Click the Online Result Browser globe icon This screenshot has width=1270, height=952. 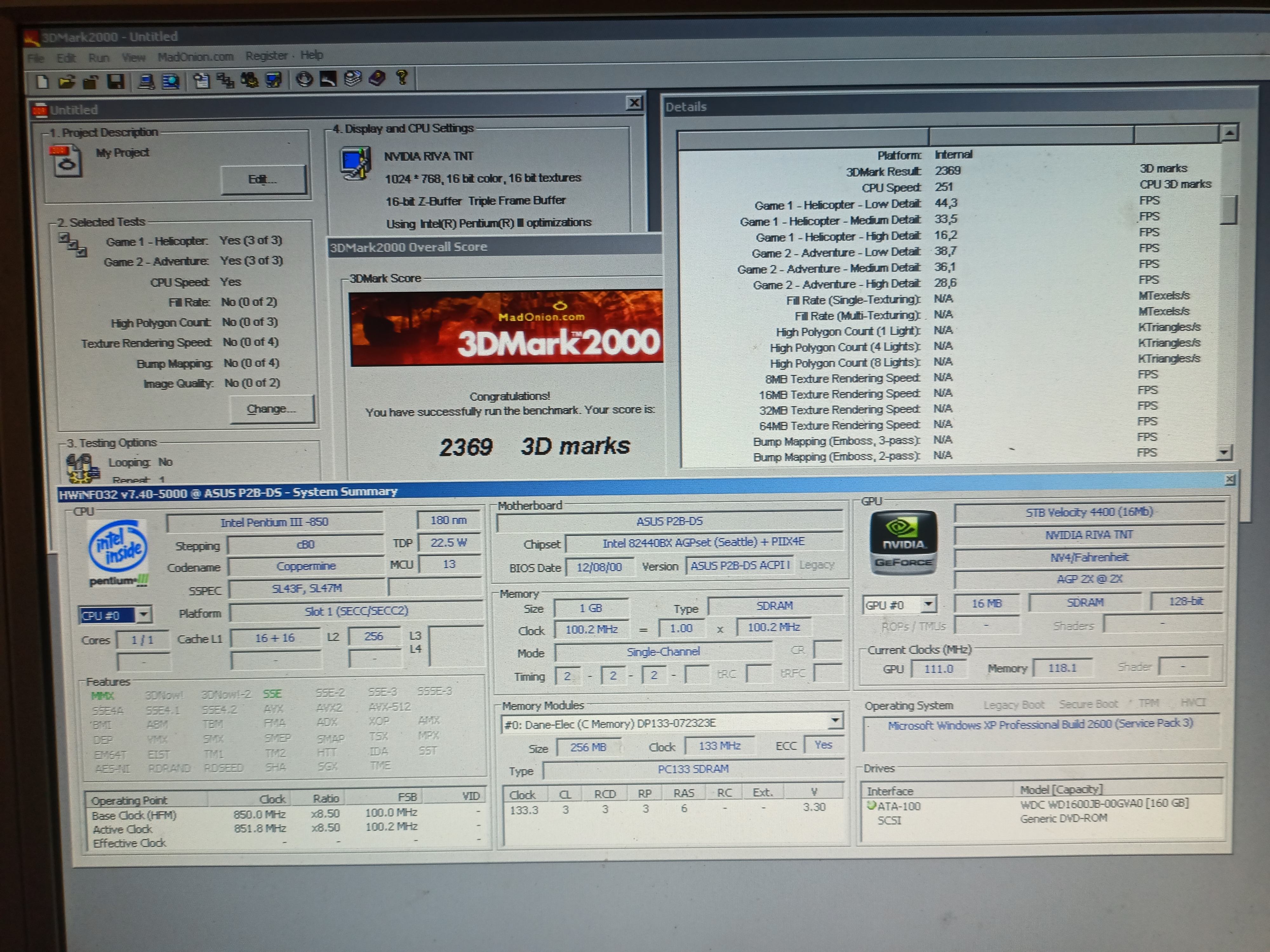304,79
